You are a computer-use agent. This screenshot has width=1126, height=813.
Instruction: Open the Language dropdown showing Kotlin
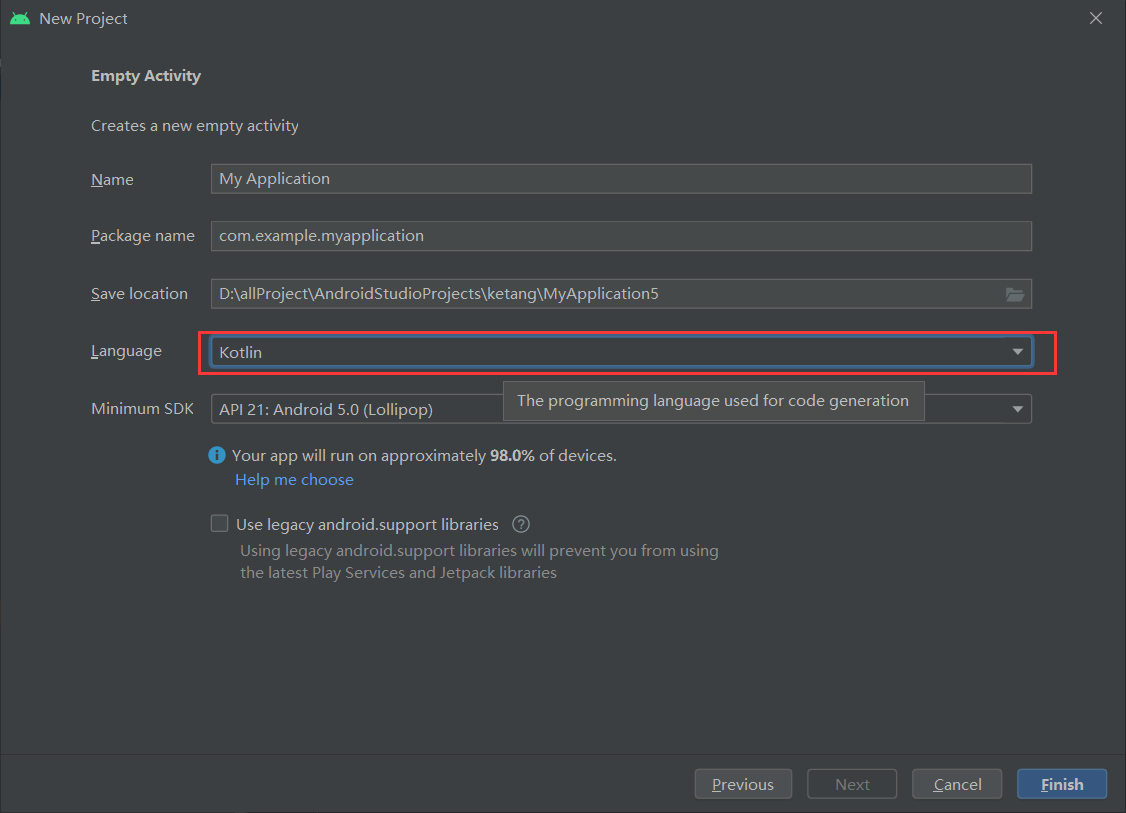(x=620, y=352)
